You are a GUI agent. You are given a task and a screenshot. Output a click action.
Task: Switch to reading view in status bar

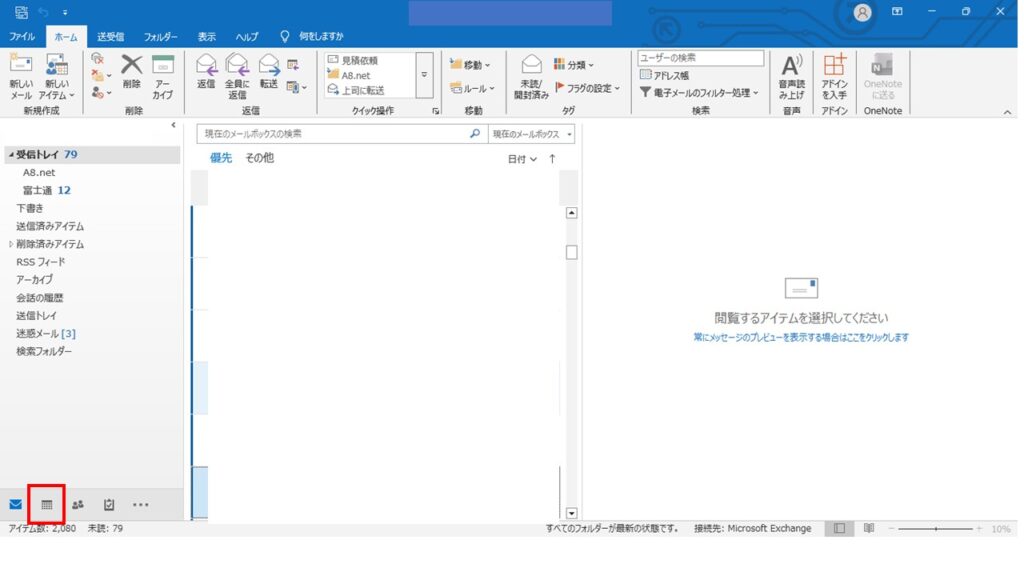[869, 528]
